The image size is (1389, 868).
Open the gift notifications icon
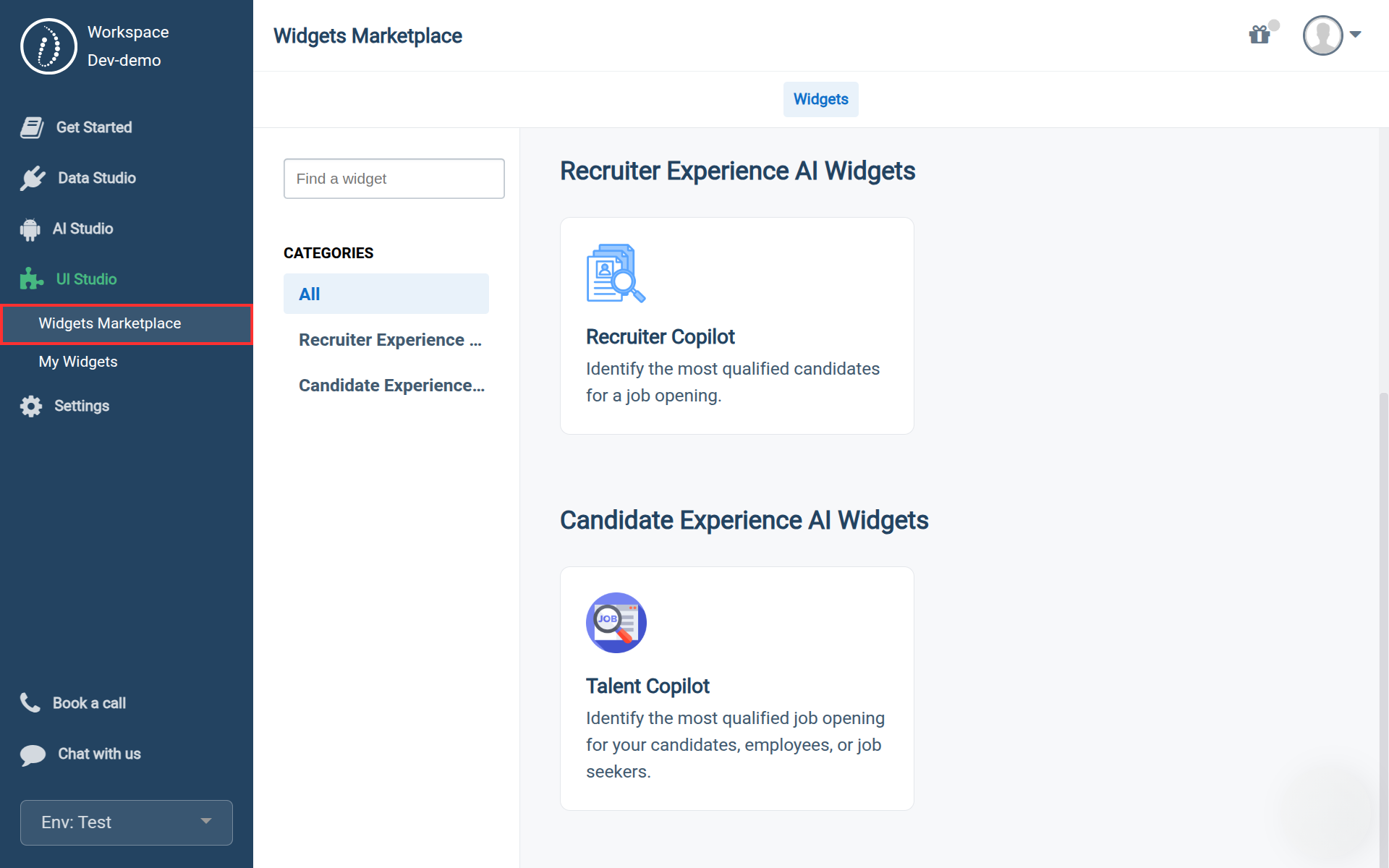[1260, 35]
